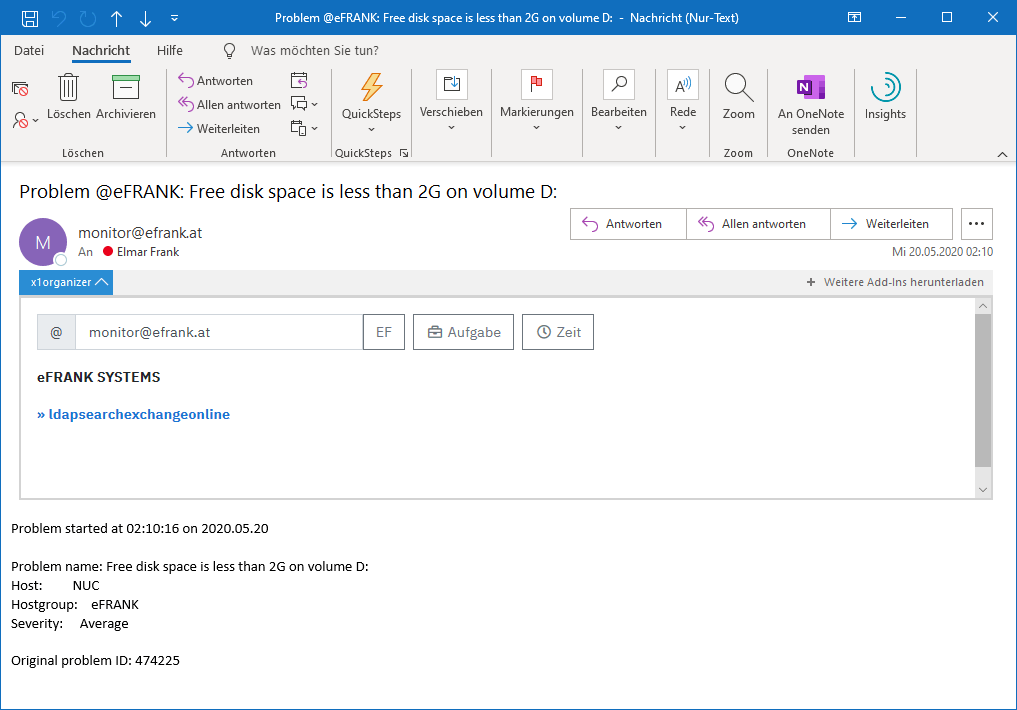Open ribbon display options icon in title bar

click(x=855, y=18)
